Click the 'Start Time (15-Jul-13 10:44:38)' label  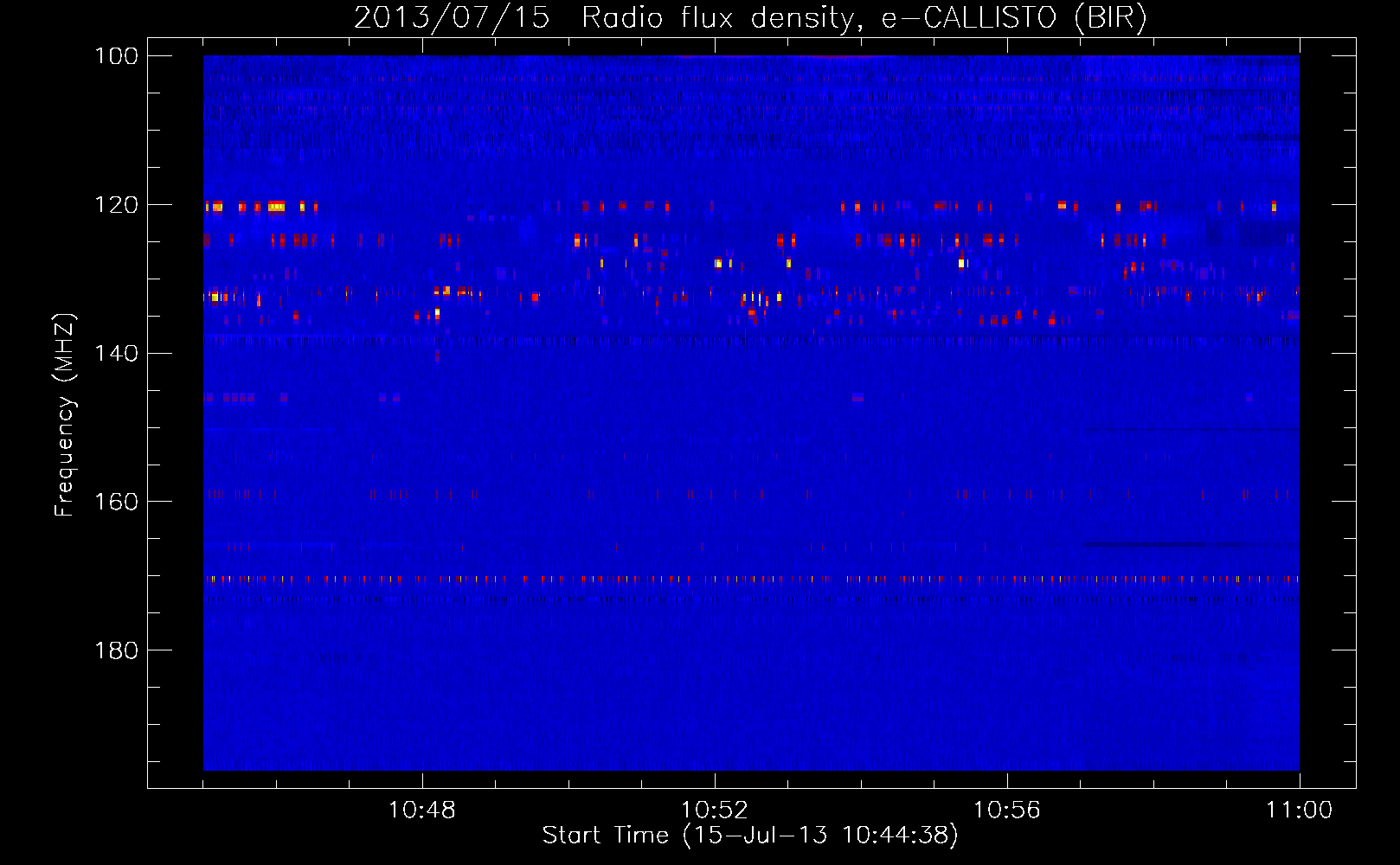[750, 836]
